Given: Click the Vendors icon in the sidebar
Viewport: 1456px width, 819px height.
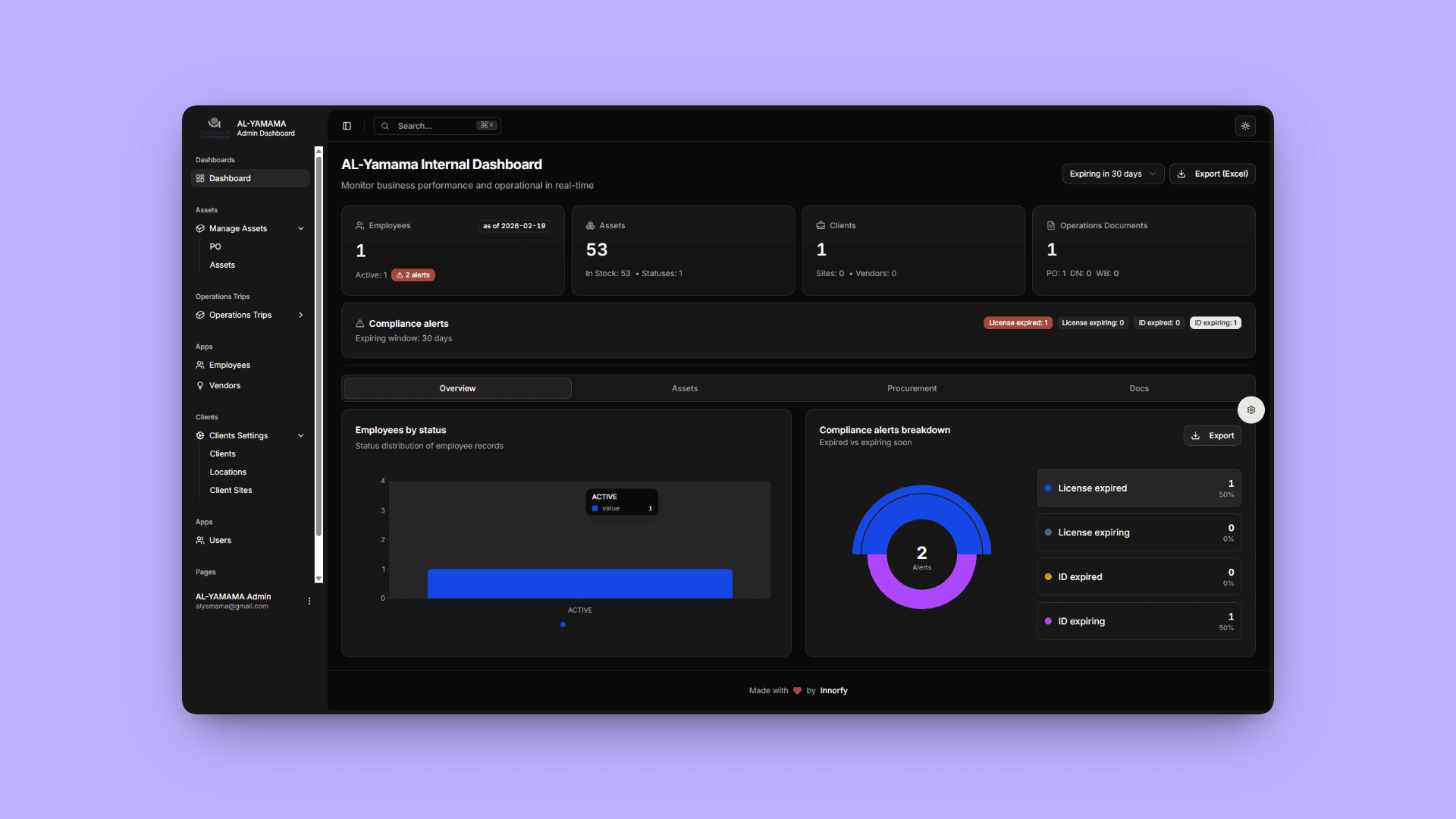Looking at the screenshot, I should coord(199,385).
